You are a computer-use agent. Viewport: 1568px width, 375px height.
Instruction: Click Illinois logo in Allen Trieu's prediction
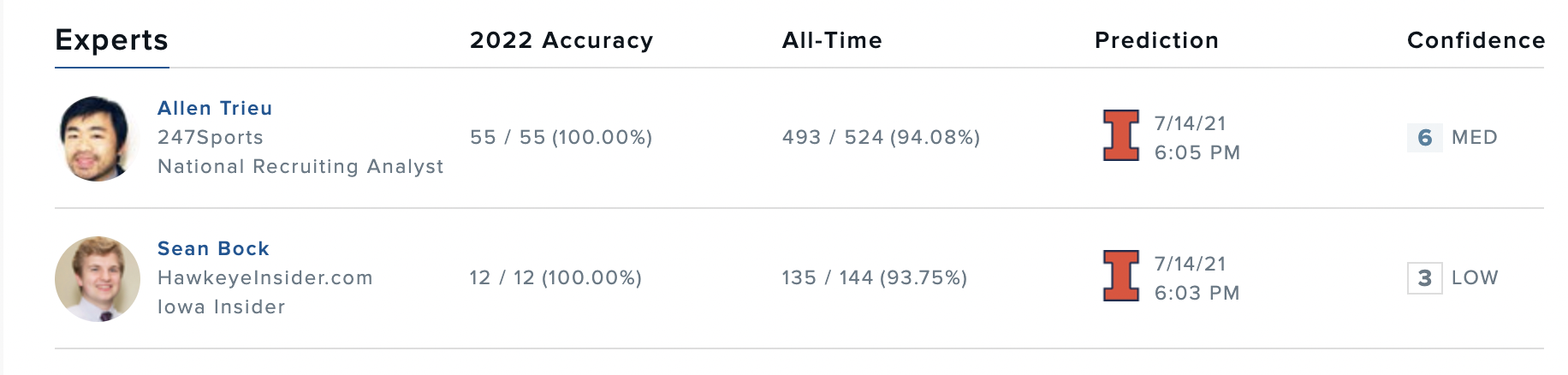[1120, 136]
